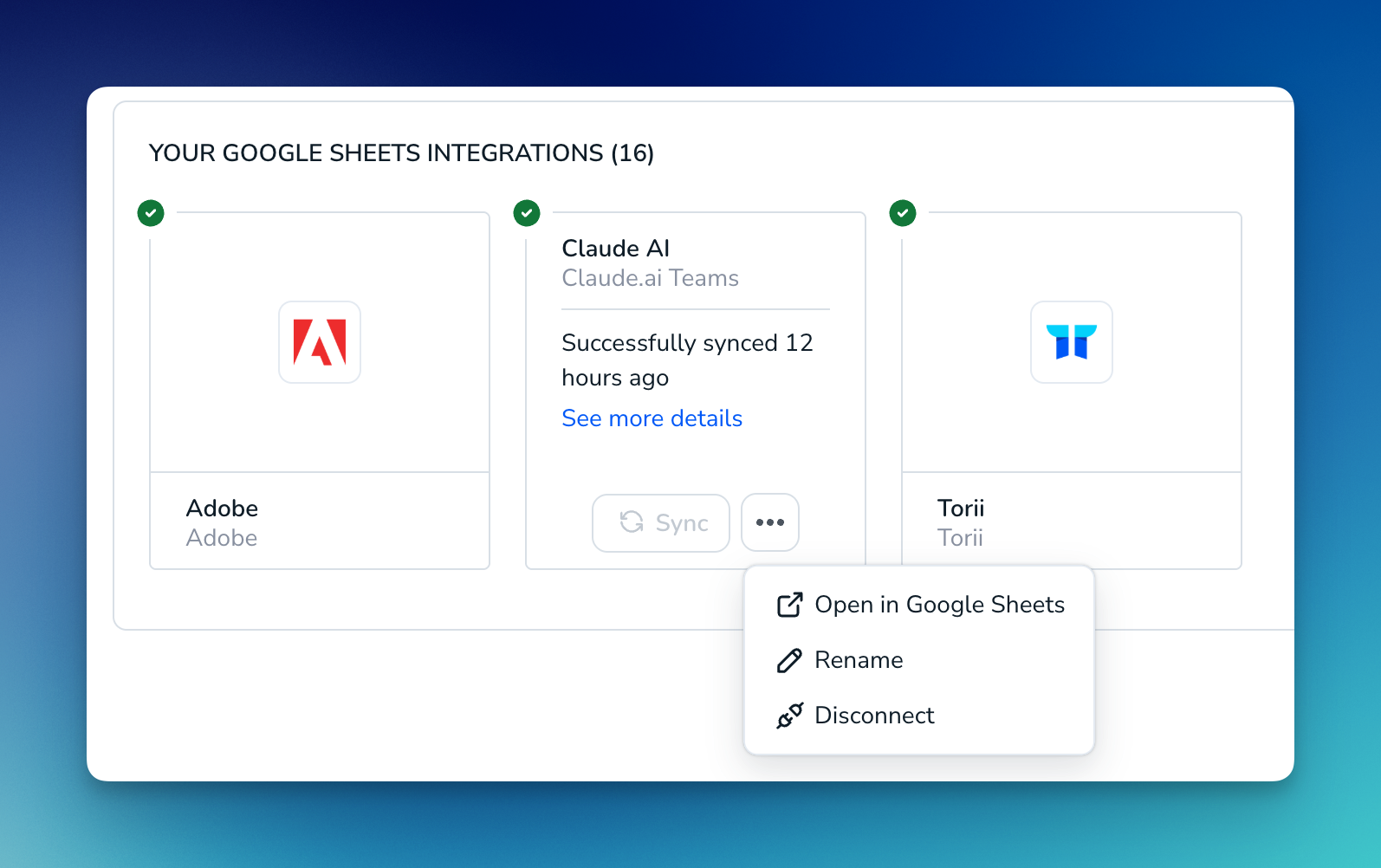Click the Sync button on Claude AI card
1381x868 pixels.
click(661, 522)
